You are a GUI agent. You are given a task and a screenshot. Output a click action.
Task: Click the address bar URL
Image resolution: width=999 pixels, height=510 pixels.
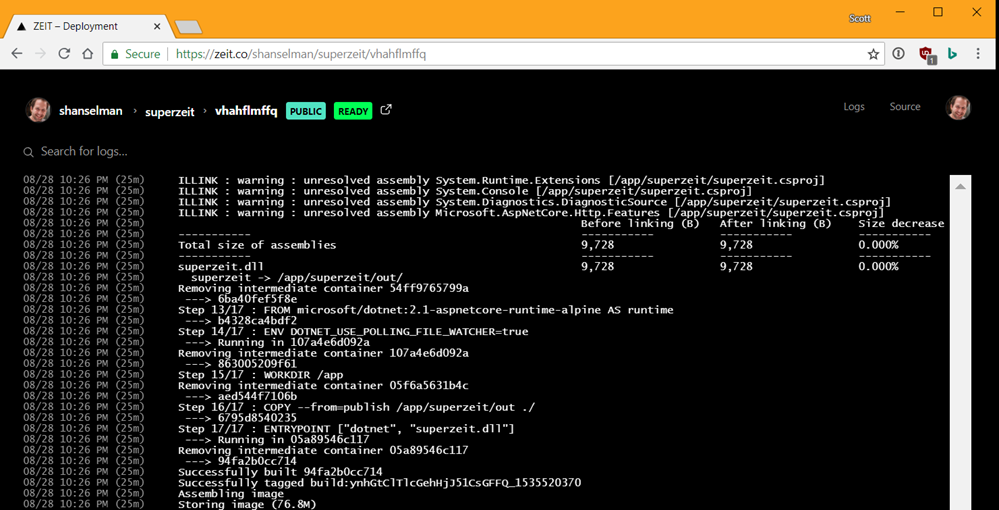[301, 54]
